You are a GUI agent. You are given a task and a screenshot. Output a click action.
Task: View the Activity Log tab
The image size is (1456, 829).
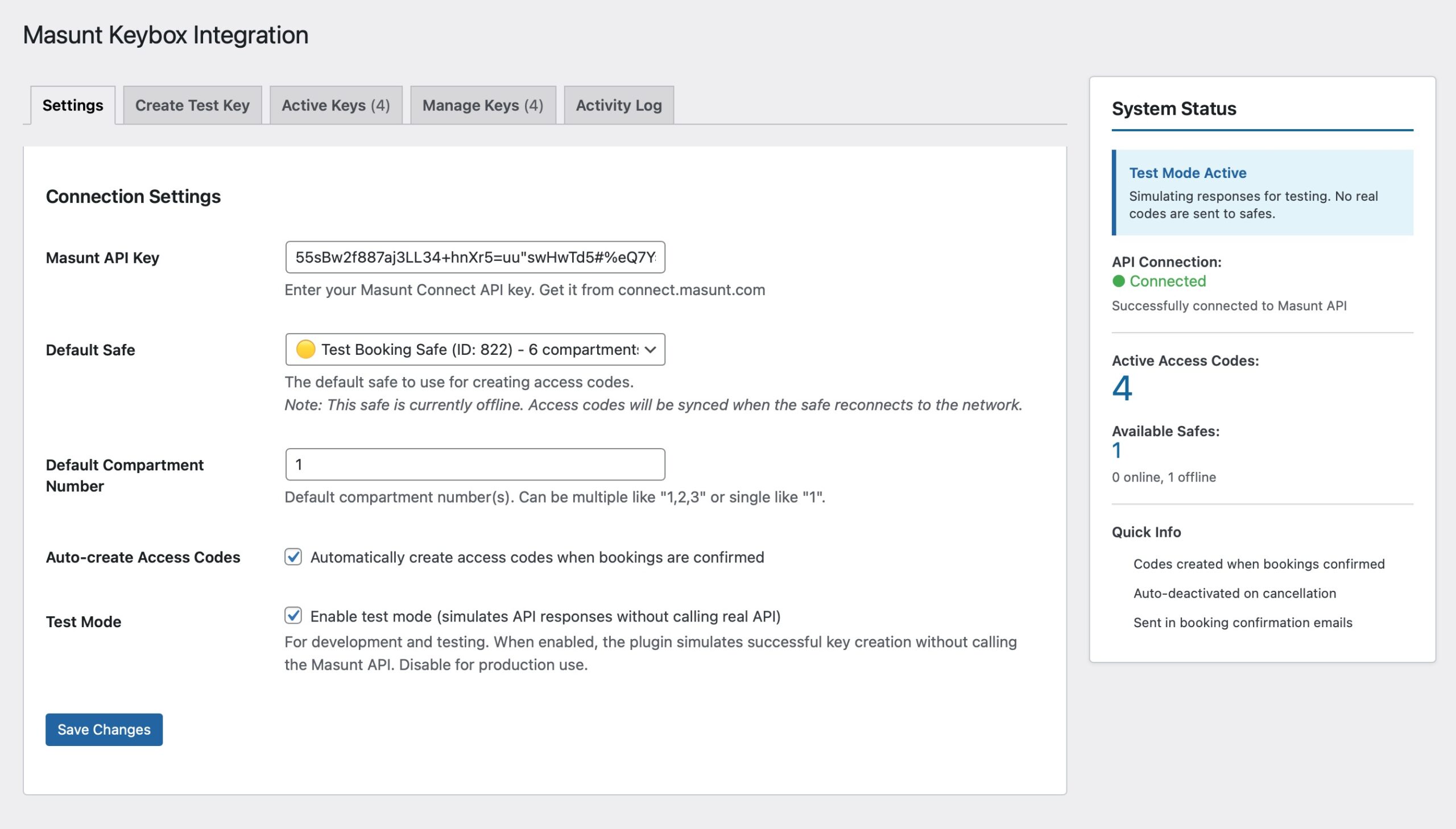point(618,105)
